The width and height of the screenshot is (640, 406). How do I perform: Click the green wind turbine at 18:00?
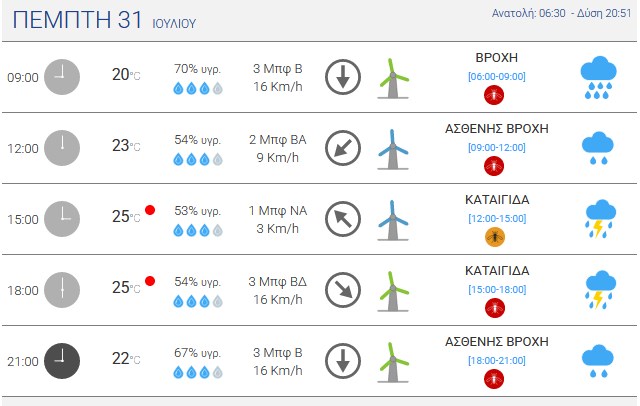coord(393,291)
